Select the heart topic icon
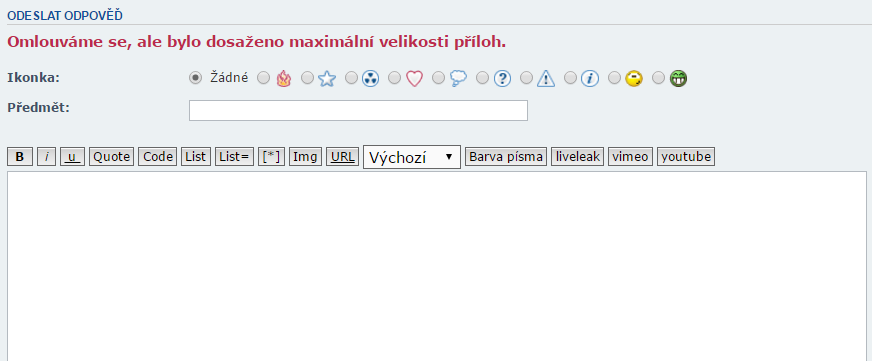Screen dimensions: 872x361 pos(414,78)
